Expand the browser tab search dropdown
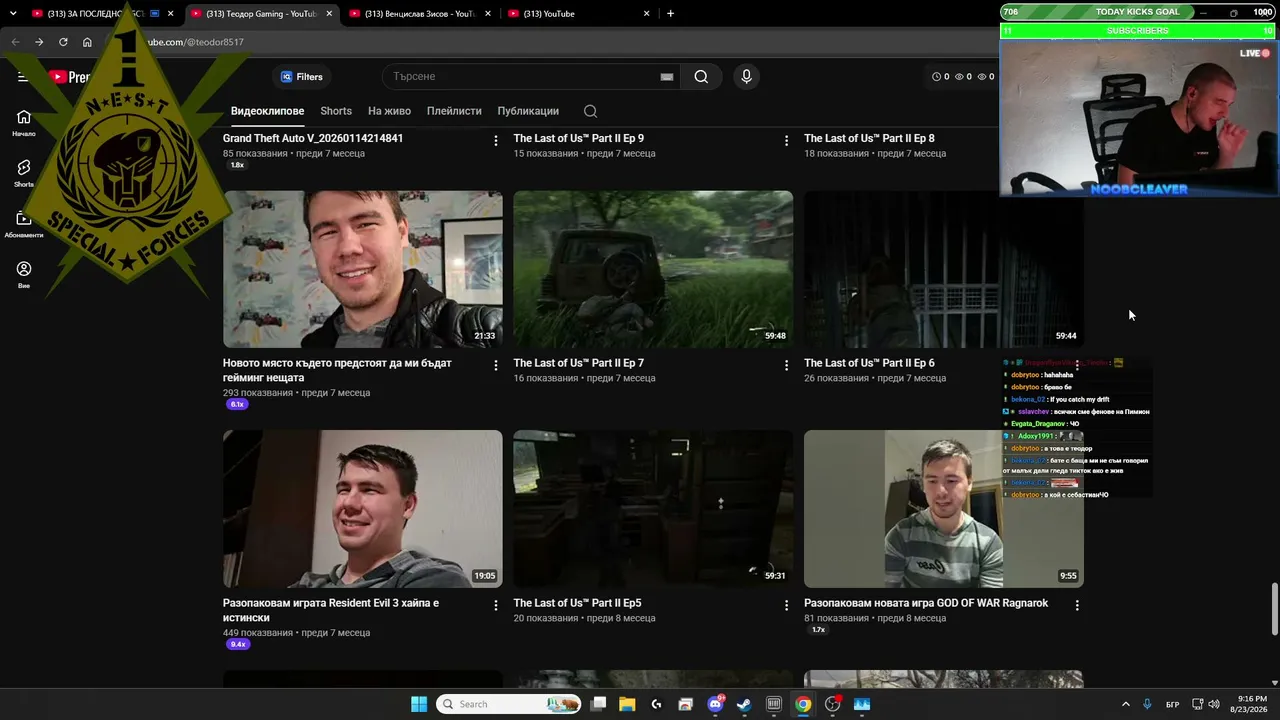Screen dimensions: 1280x720 pyautogui.click(x=13, y=13)
